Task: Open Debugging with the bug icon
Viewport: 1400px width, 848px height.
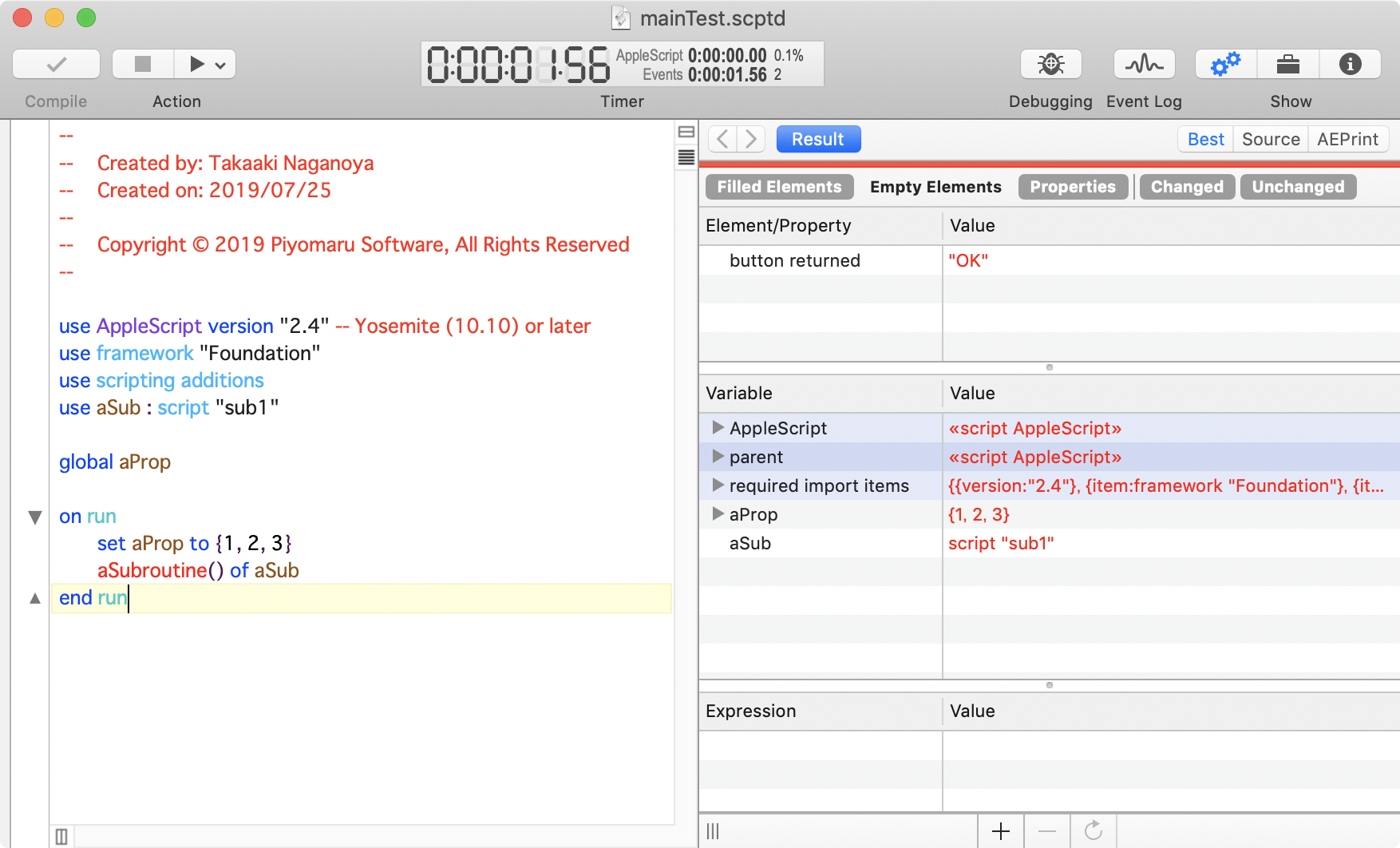Action: (x=1050, y=64)
